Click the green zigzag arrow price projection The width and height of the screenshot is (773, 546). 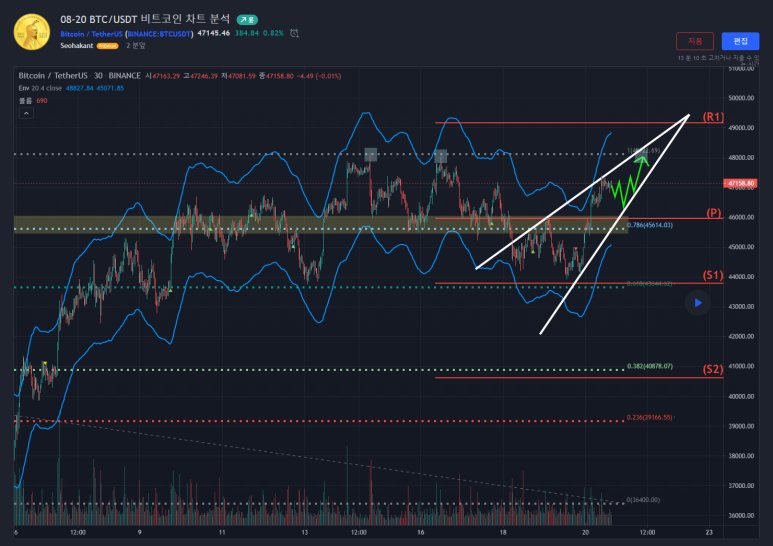632,181
